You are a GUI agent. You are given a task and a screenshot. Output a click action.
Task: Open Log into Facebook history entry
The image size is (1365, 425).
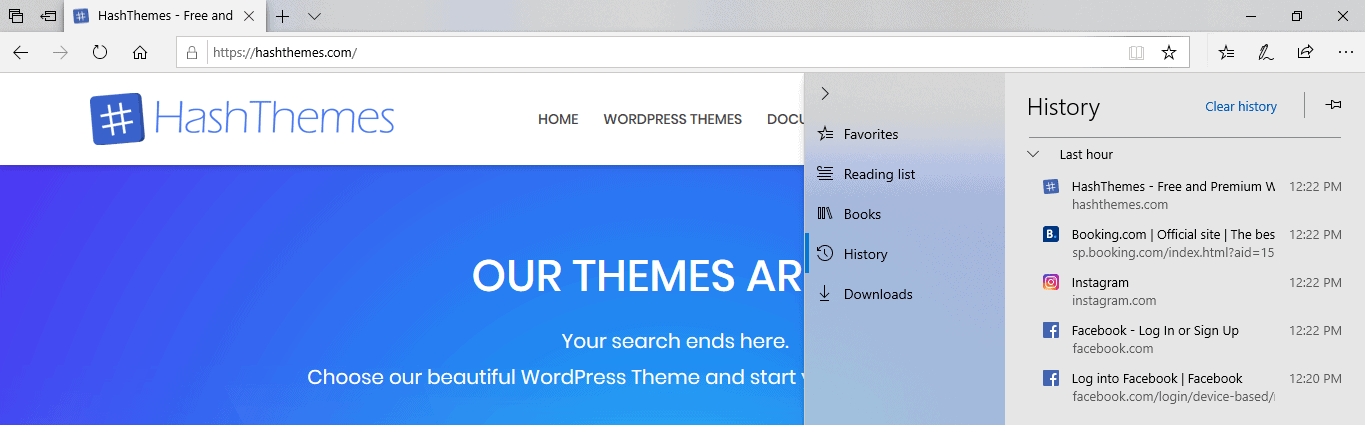1185,387
